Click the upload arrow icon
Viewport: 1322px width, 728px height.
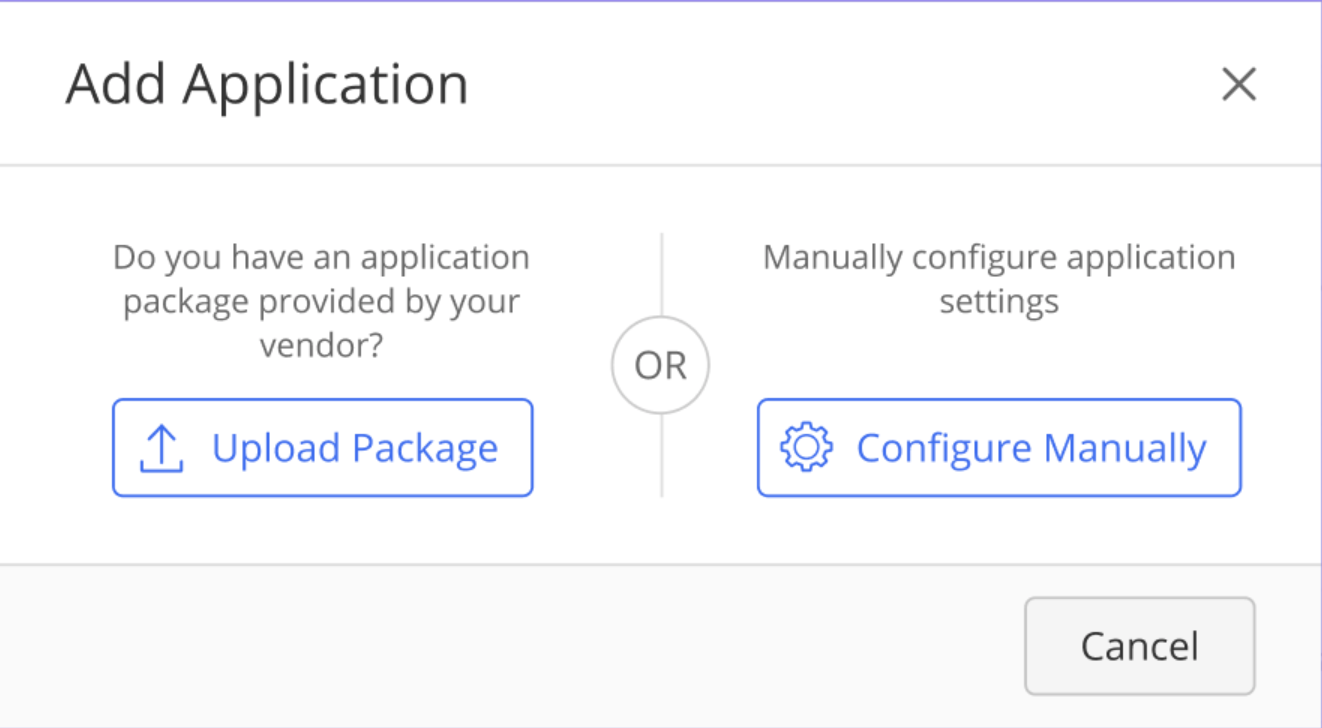coord(161,449)
